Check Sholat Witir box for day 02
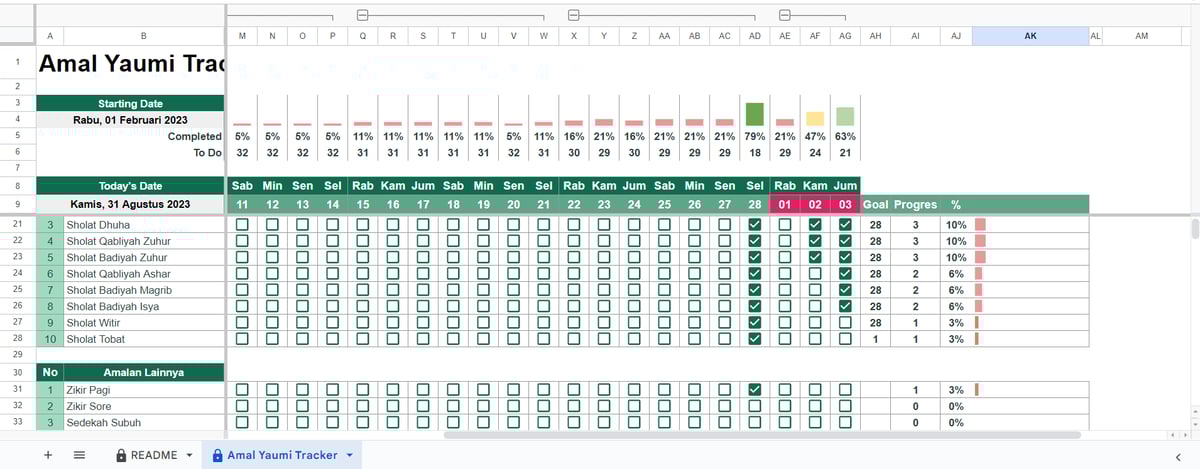This screenshot has height=469, width=1200. tap(815, 323)
